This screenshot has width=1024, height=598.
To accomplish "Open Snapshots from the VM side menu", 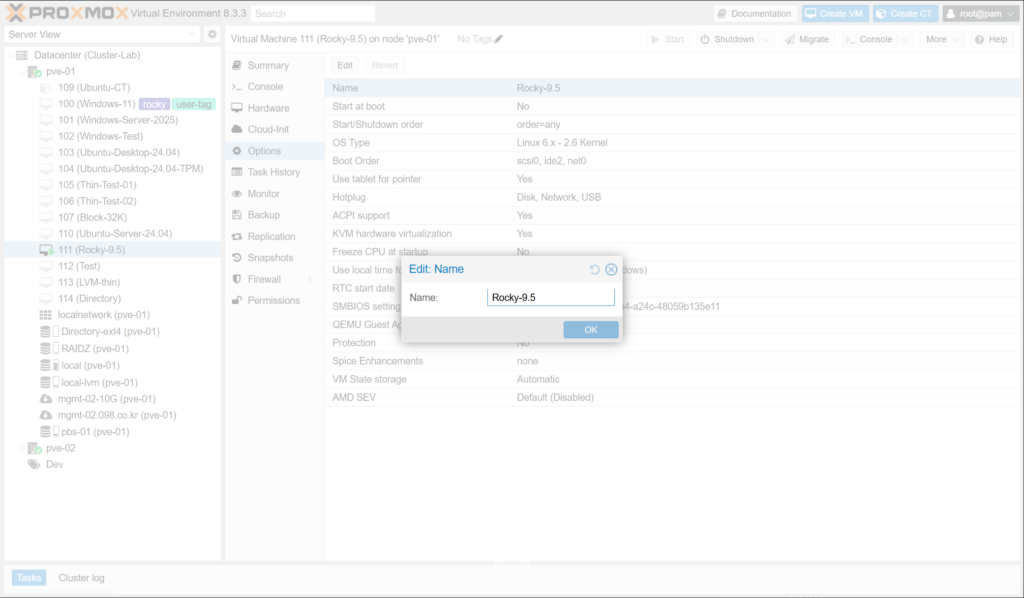I will click(x=270, y=258).
